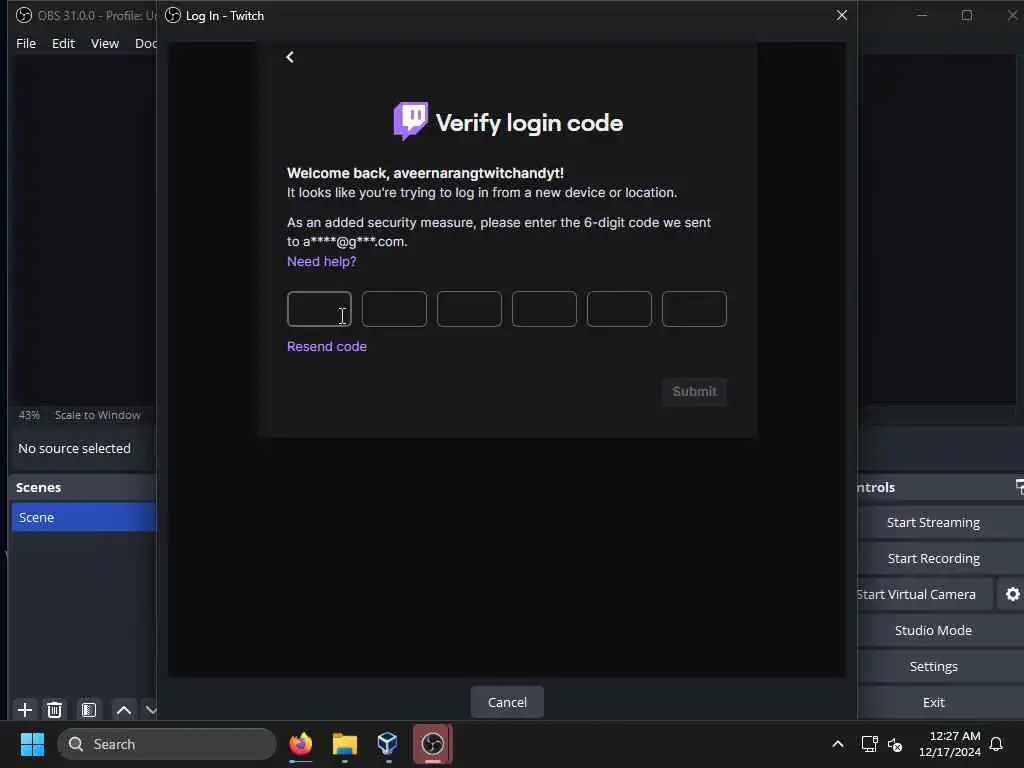Click the Resend code link

click(327, 347)
